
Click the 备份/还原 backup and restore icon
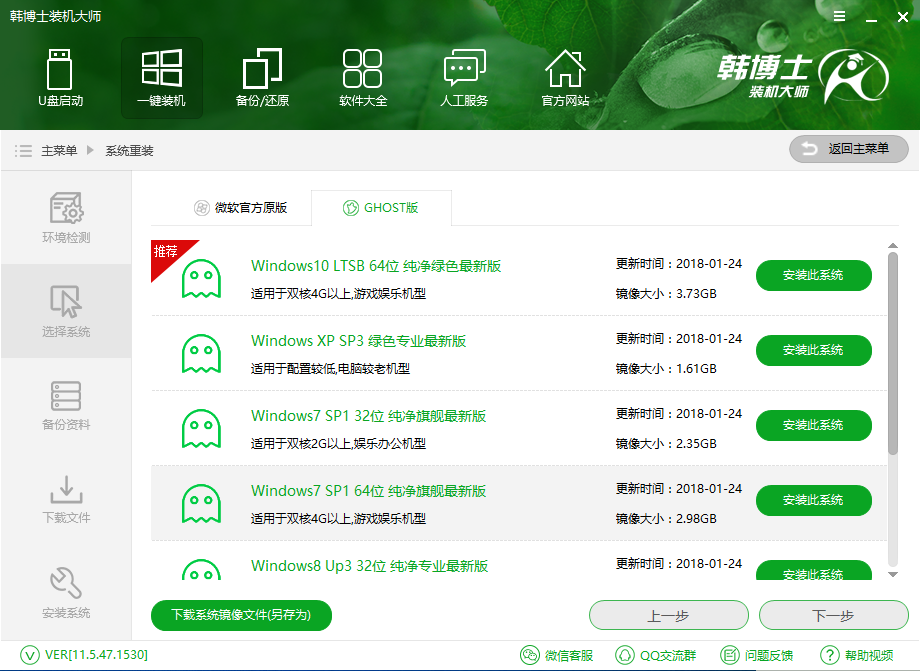tap(262, 77)
